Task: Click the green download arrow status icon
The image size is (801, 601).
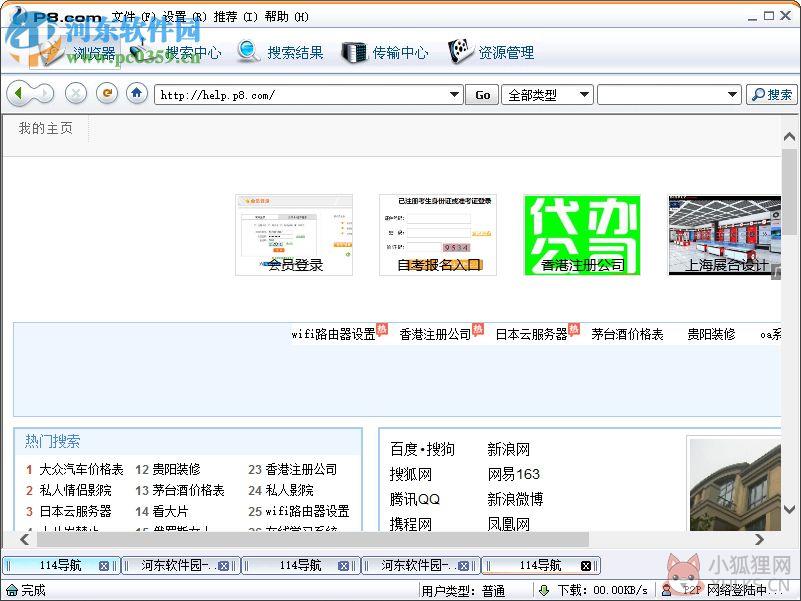Action: pyautogui.click(x=544, y=590)
